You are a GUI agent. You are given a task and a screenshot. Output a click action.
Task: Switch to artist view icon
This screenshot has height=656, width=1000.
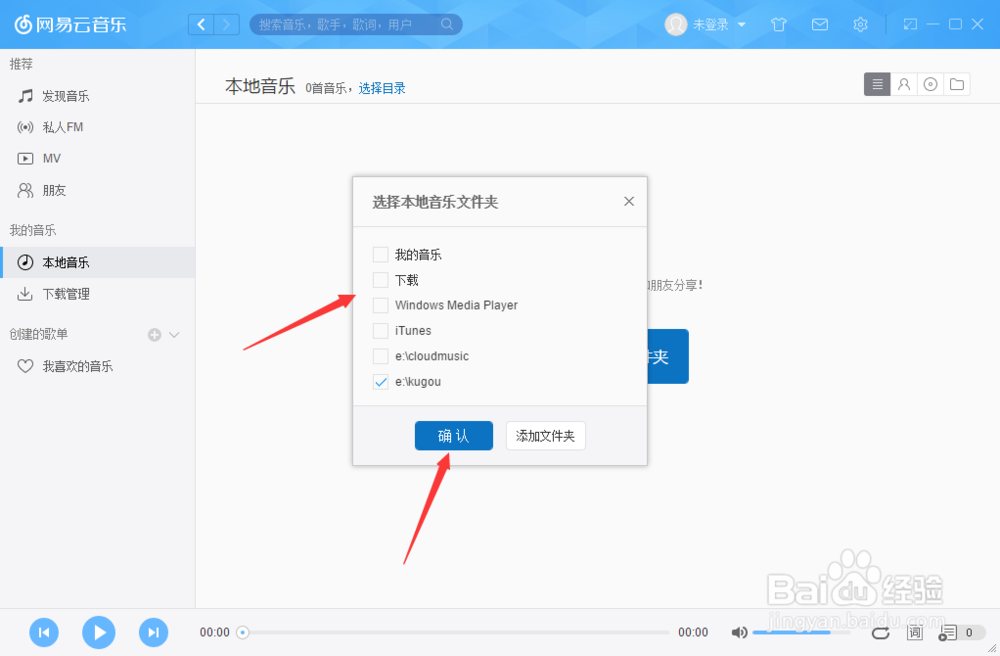(x=904, y=84)
